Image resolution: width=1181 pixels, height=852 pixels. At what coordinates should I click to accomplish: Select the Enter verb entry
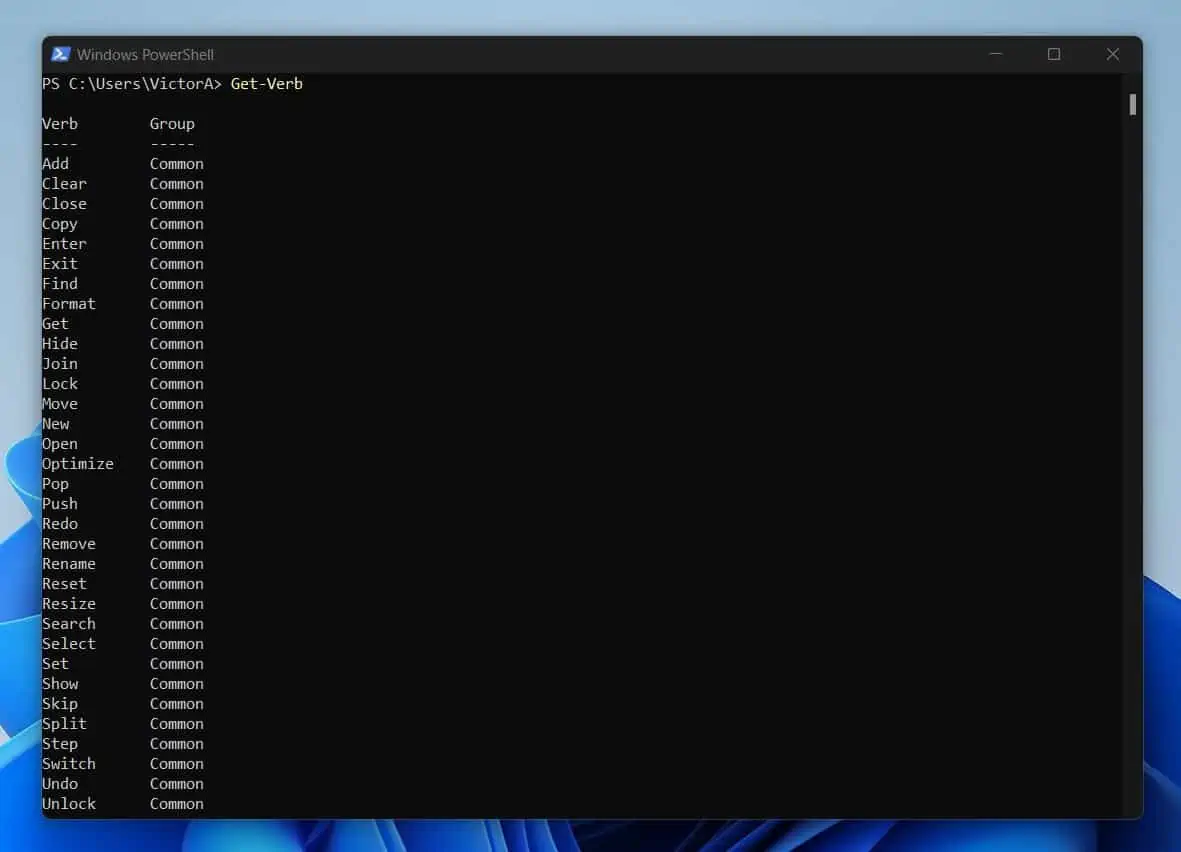(65, 243)
